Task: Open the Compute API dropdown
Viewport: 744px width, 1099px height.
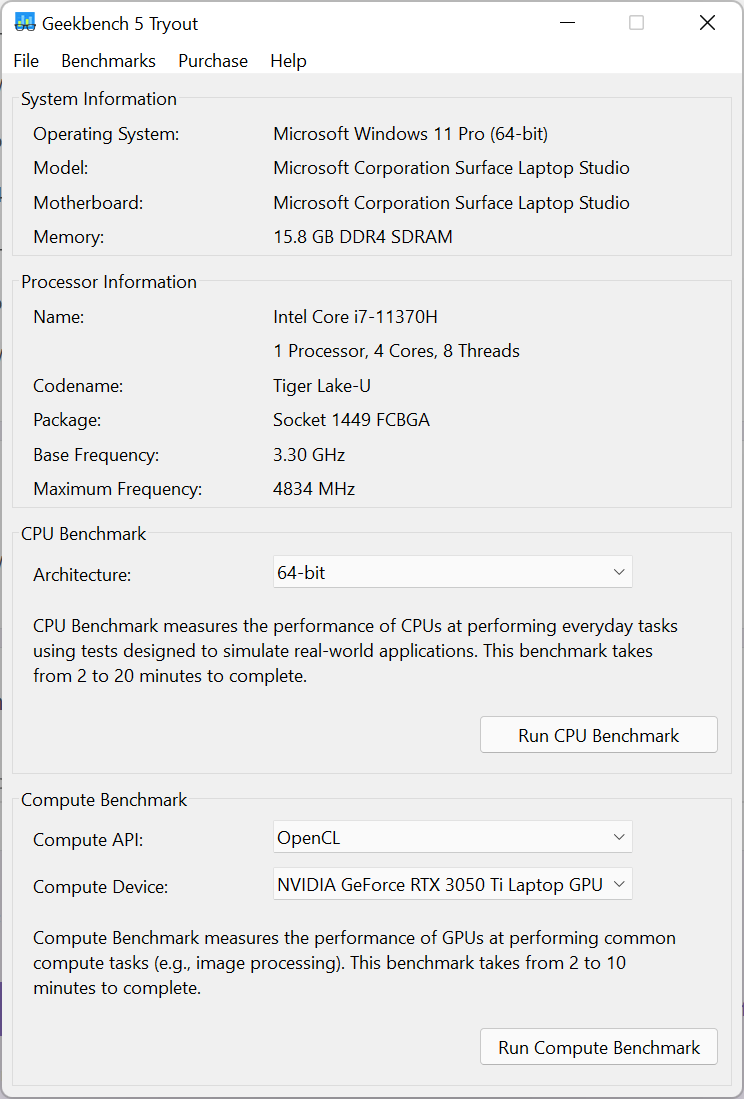Action: [x=452, y=836]
